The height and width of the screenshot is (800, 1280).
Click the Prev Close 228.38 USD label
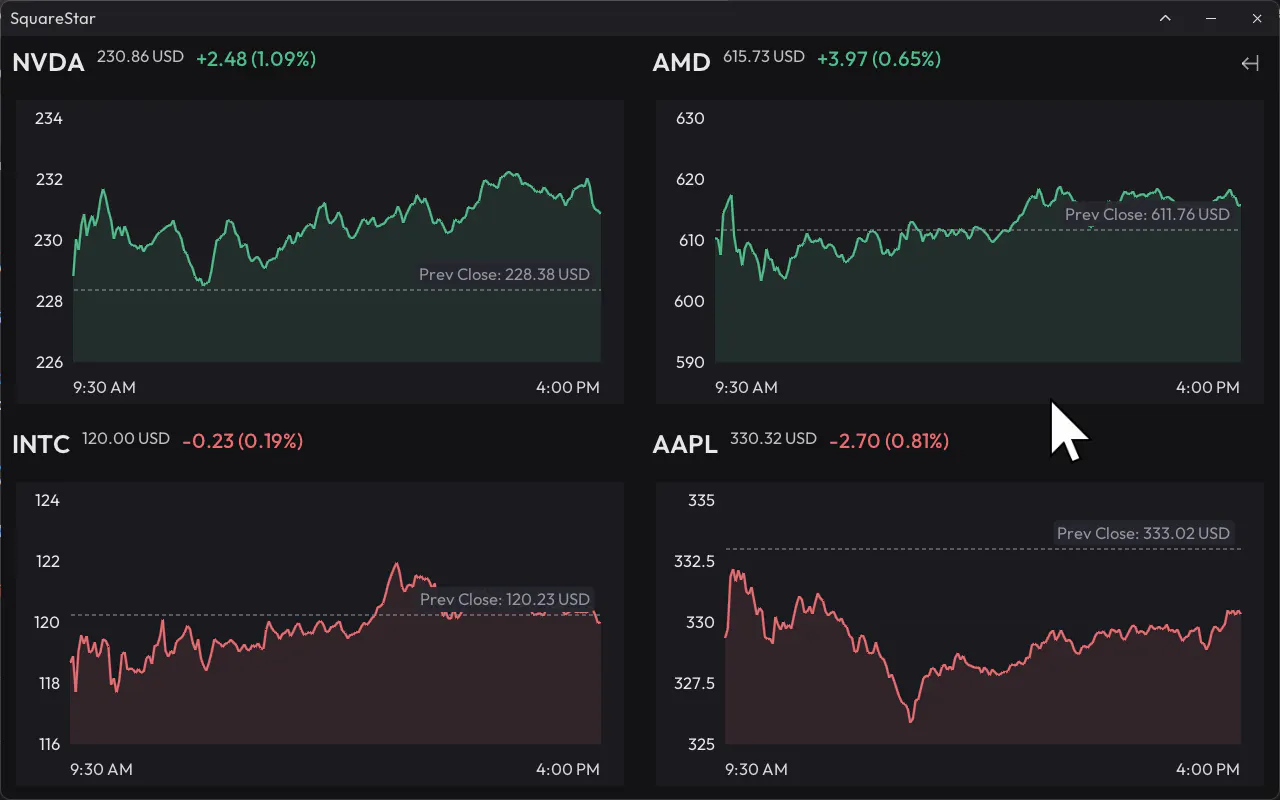[504, 274]
